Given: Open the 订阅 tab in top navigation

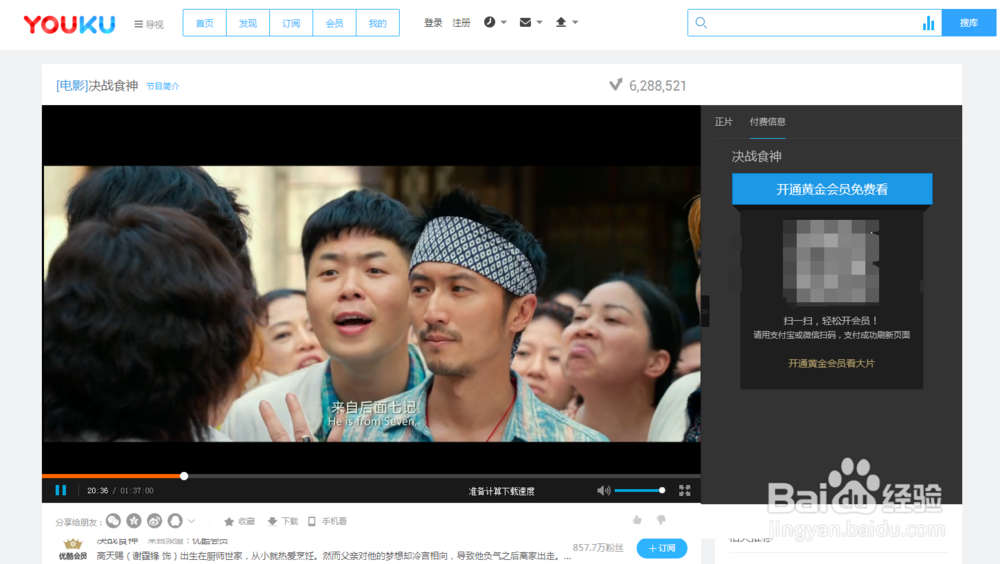Looking at the screenshot, I should pos(291,23).
